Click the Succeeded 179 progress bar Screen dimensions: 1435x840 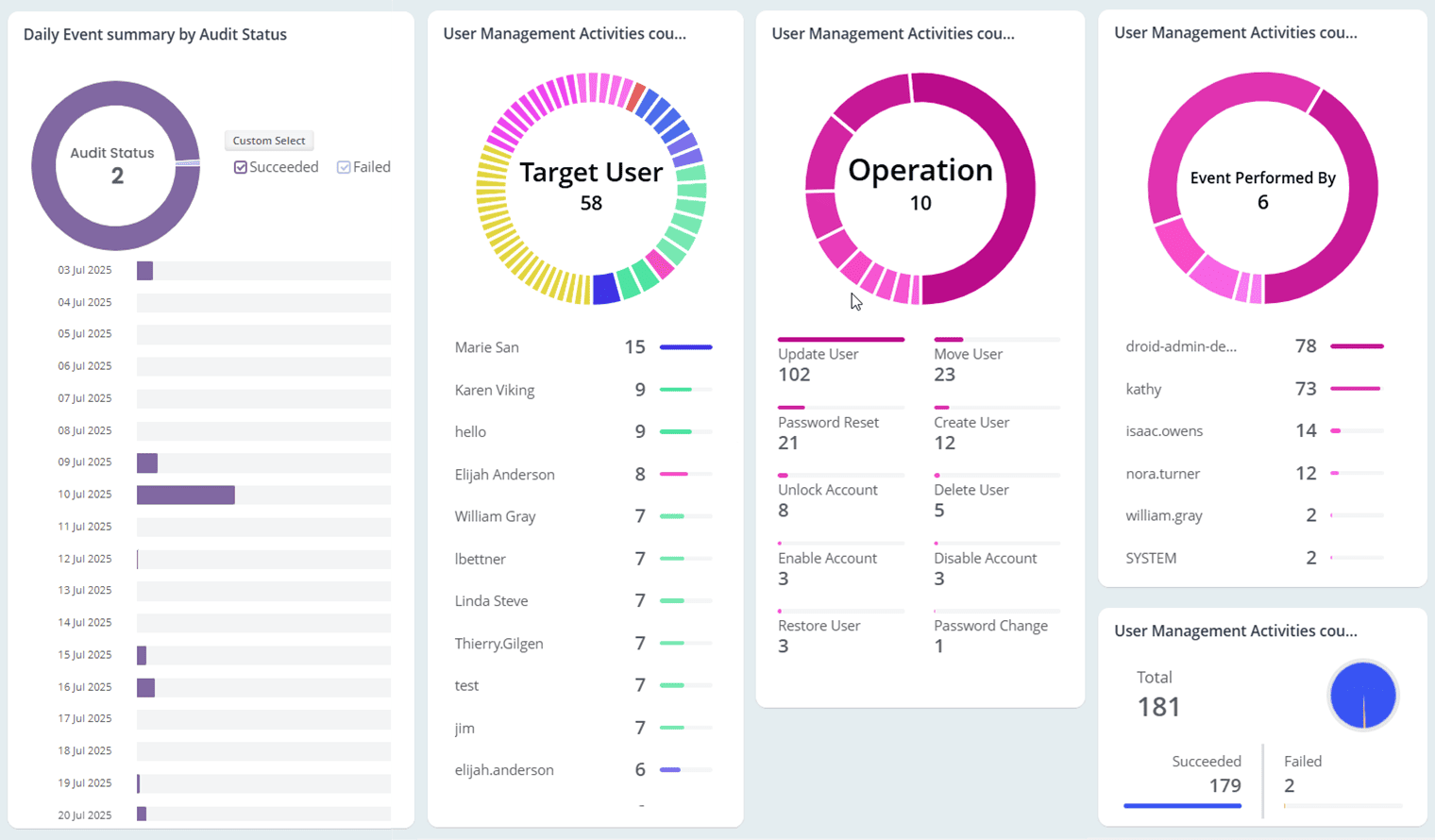click(1182, 805)
